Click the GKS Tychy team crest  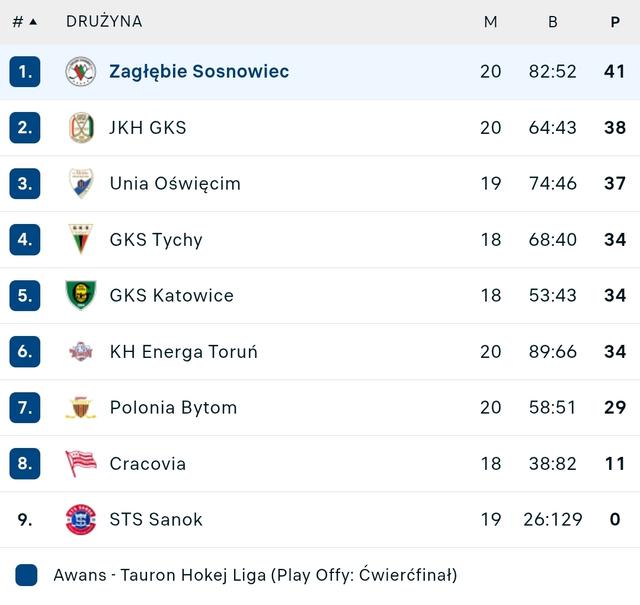[80, 240]
